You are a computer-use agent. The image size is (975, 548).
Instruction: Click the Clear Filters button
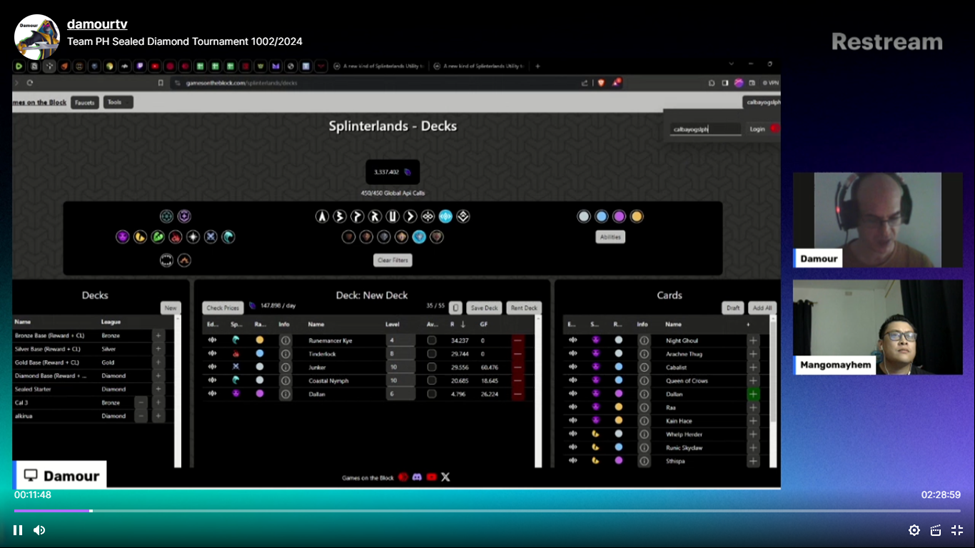click(393, 260)
